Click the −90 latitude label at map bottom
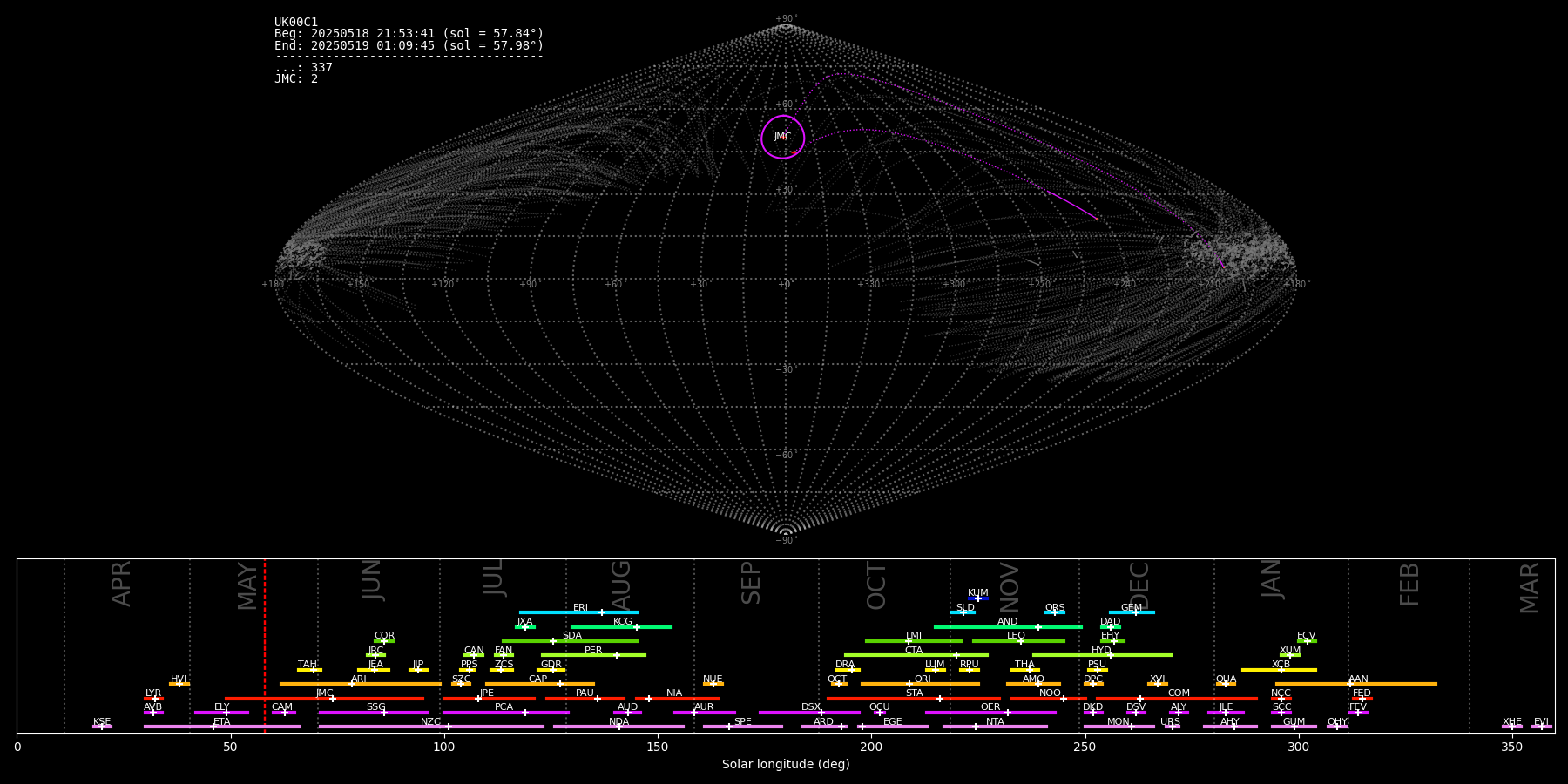The image size is (1568, 784). tap(785, 541)
